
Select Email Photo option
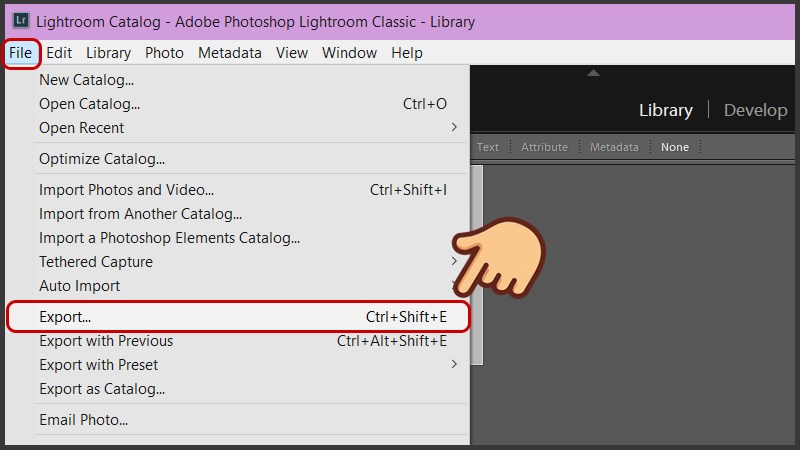pos(83,420)
